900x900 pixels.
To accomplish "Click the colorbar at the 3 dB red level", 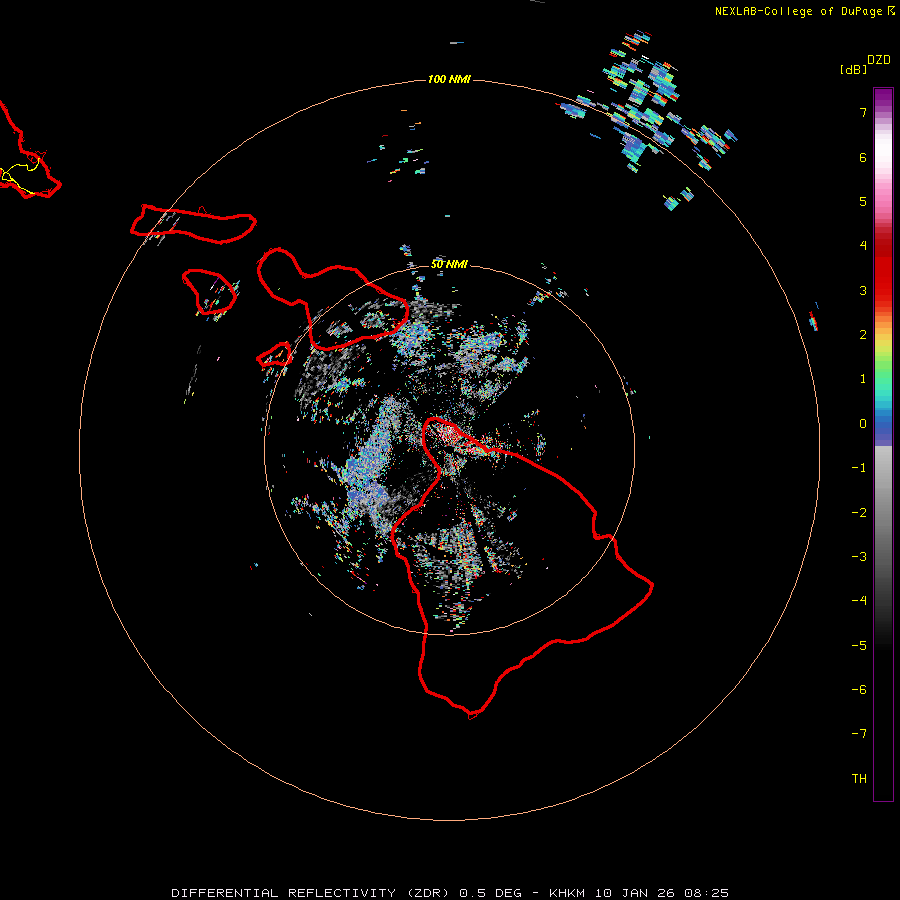I will point(883,290).
